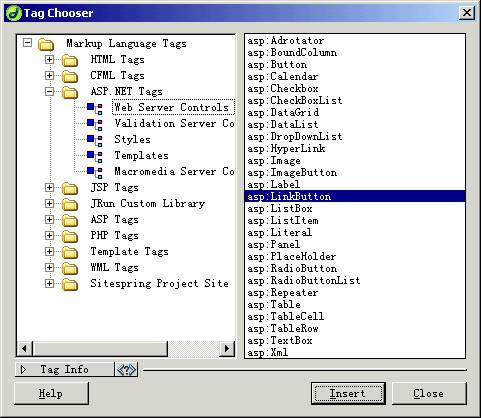Click the Templates category icon
The height and width of the screenshot is (418, 481).
pyautogui.click(x=95, y=156)
